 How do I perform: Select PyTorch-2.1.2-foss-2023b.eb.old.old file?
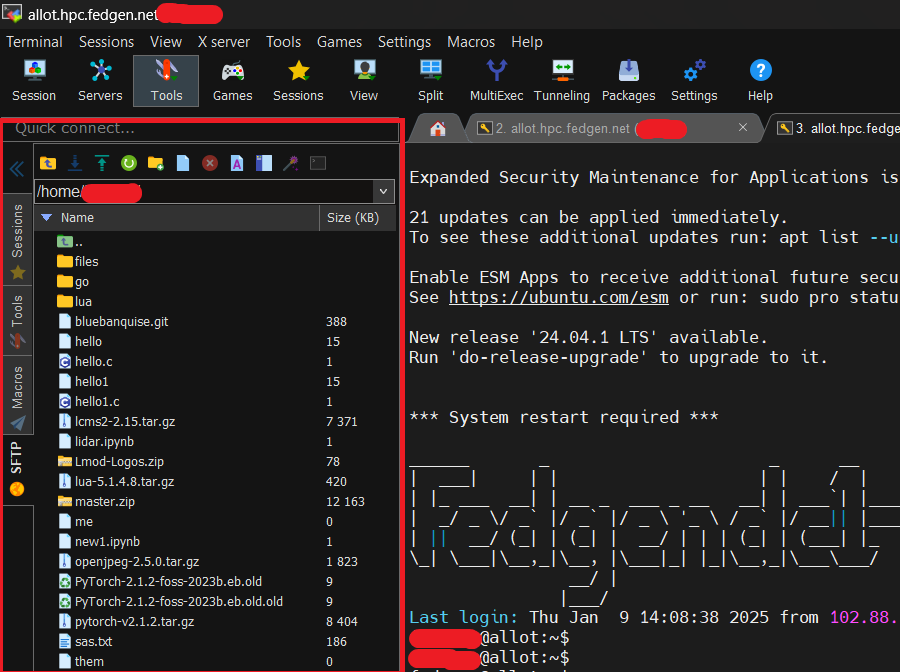coord(170,601)
